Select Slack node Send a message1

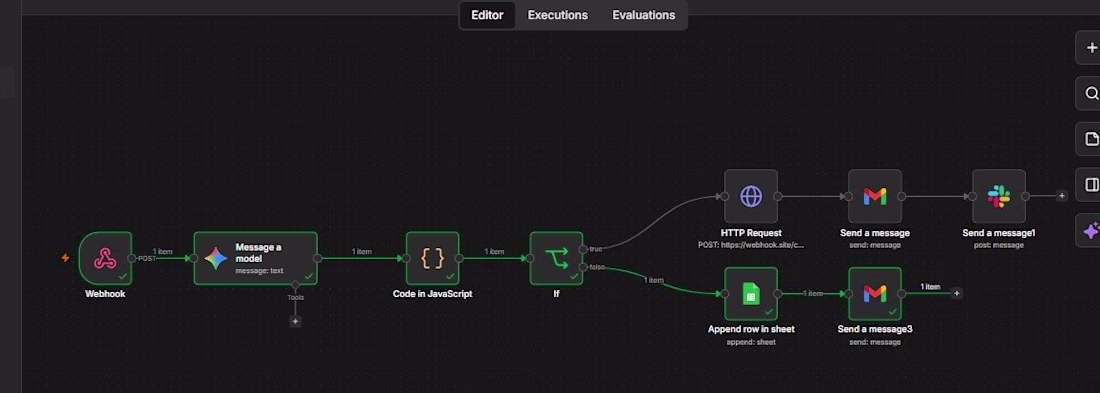[999, 196]
